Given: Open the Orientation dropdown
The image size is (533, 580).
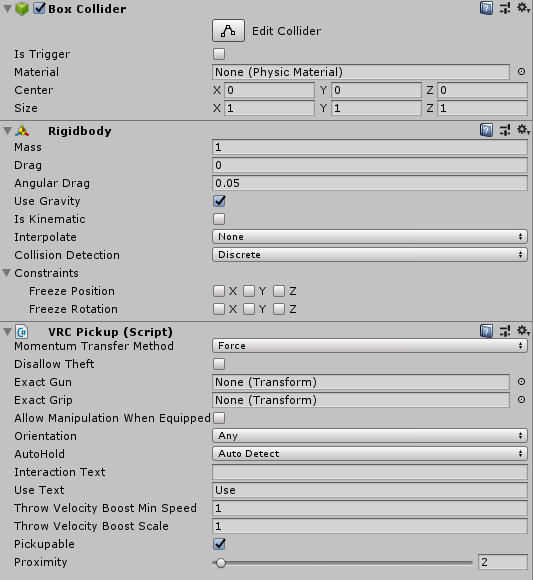Looking at the screenshot, I should pos(370,436).
